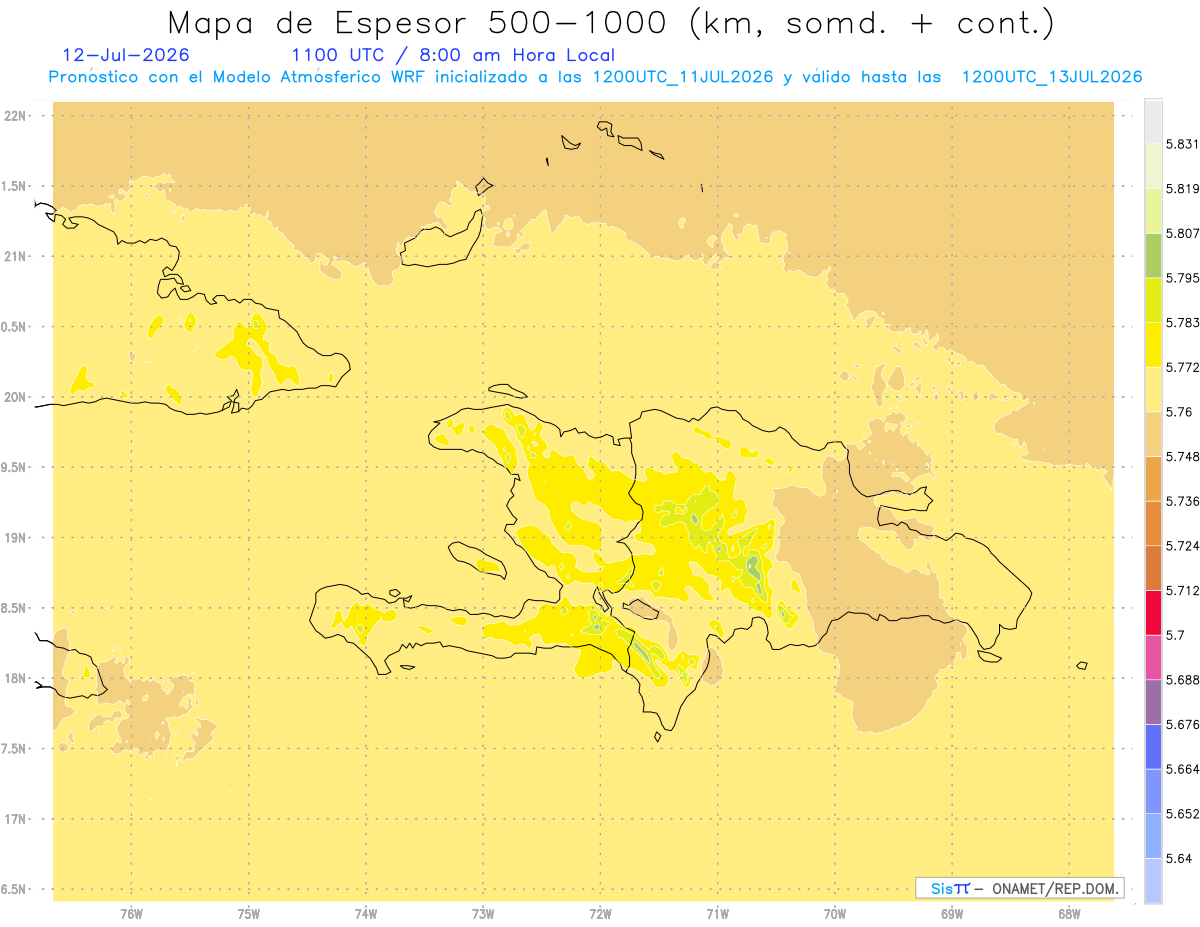This screenshot has width=1200, height=927.
Task: Click the longitude label '76W'
Action: (131, 915)
